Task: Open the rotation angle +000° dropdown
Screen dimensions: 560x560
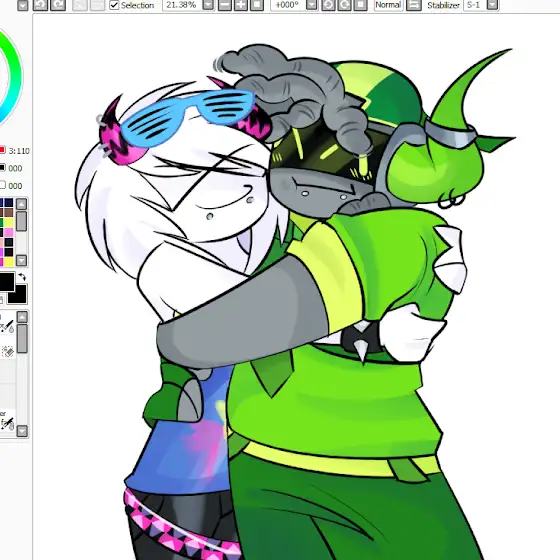Action: (312, 5)
